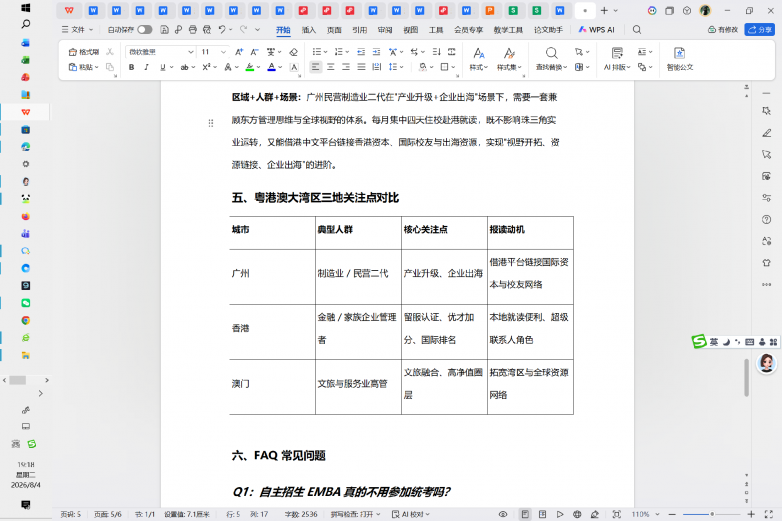
Task: Open the font size dropdown showing 11
Action: click(223, 52)
